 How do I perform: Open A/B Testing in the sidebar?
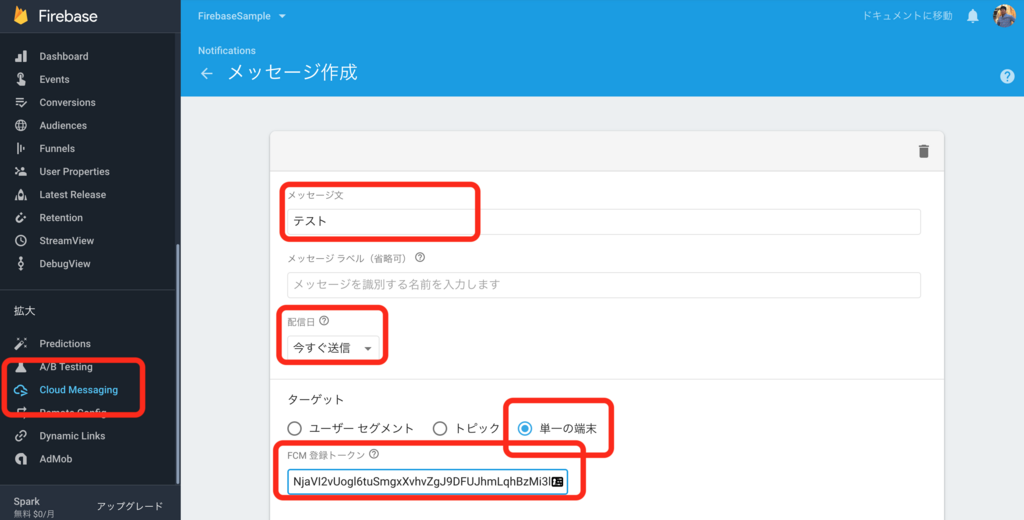(66, 366)
